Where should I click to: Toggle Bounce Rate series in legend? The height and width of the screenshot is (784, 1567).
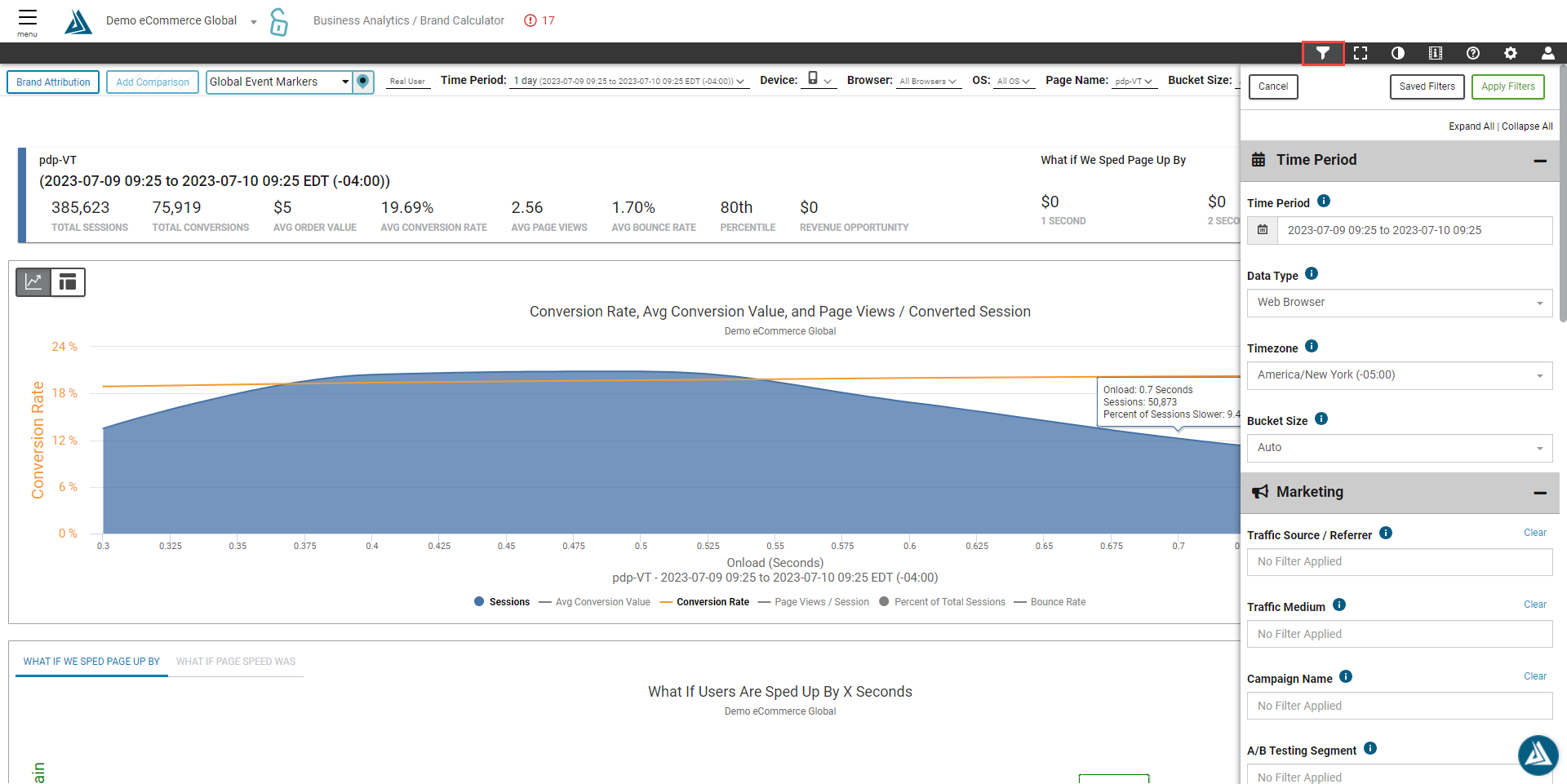coord(1050,602)
